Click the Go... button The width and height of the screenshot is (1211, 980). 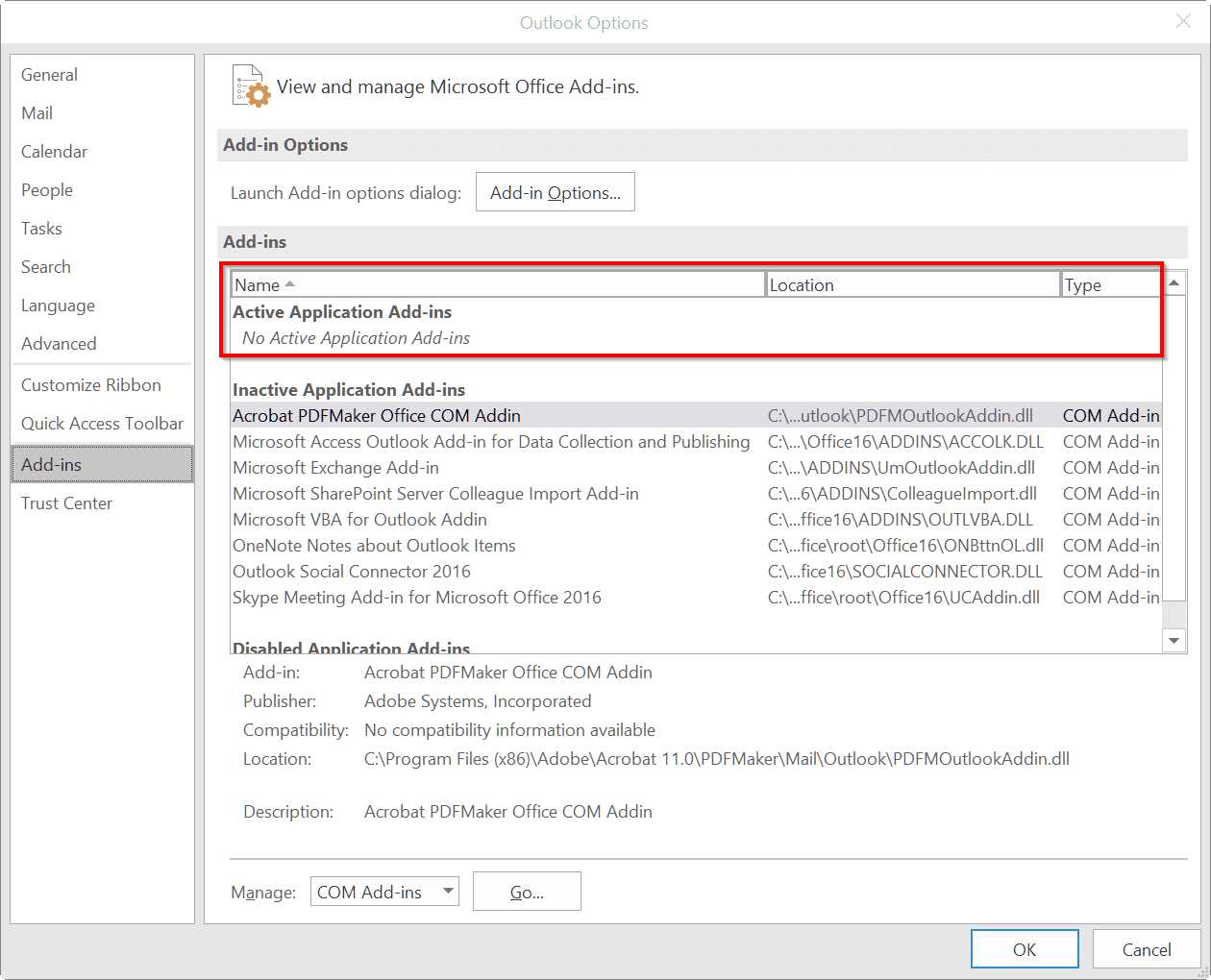tap(527, 892)
